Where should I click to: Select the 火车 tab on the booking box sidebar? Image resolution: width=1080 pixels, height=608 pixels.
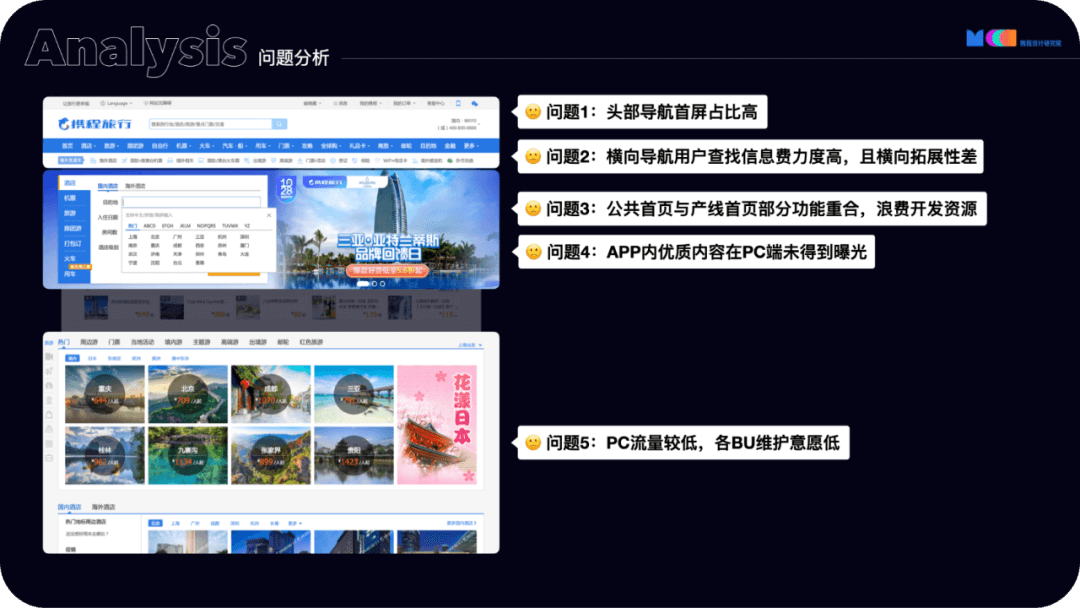[x=70, y=259]
